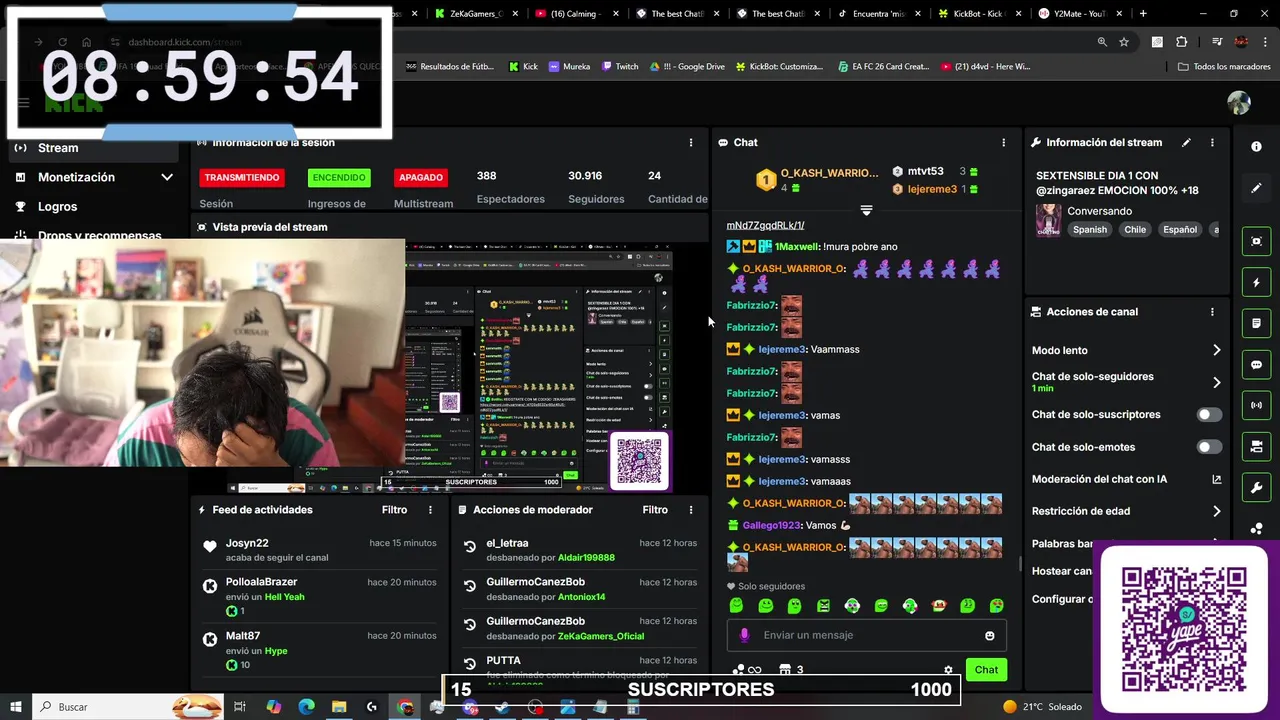Switch to ZeKaGamers browser tab
This screenshot has width=1280, height=720.
(x=475, y=14)
